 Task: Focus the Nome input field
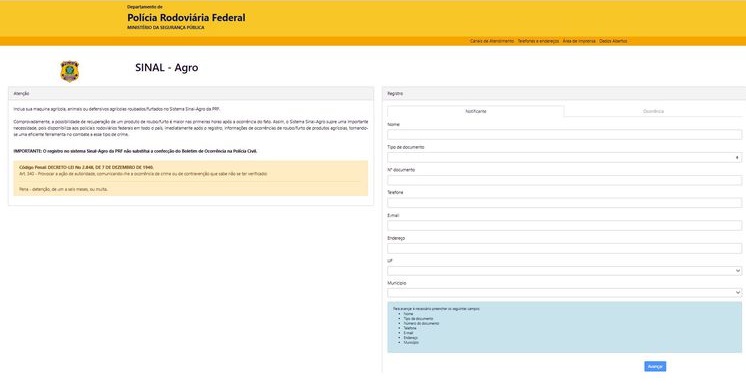tap(564, 135)
